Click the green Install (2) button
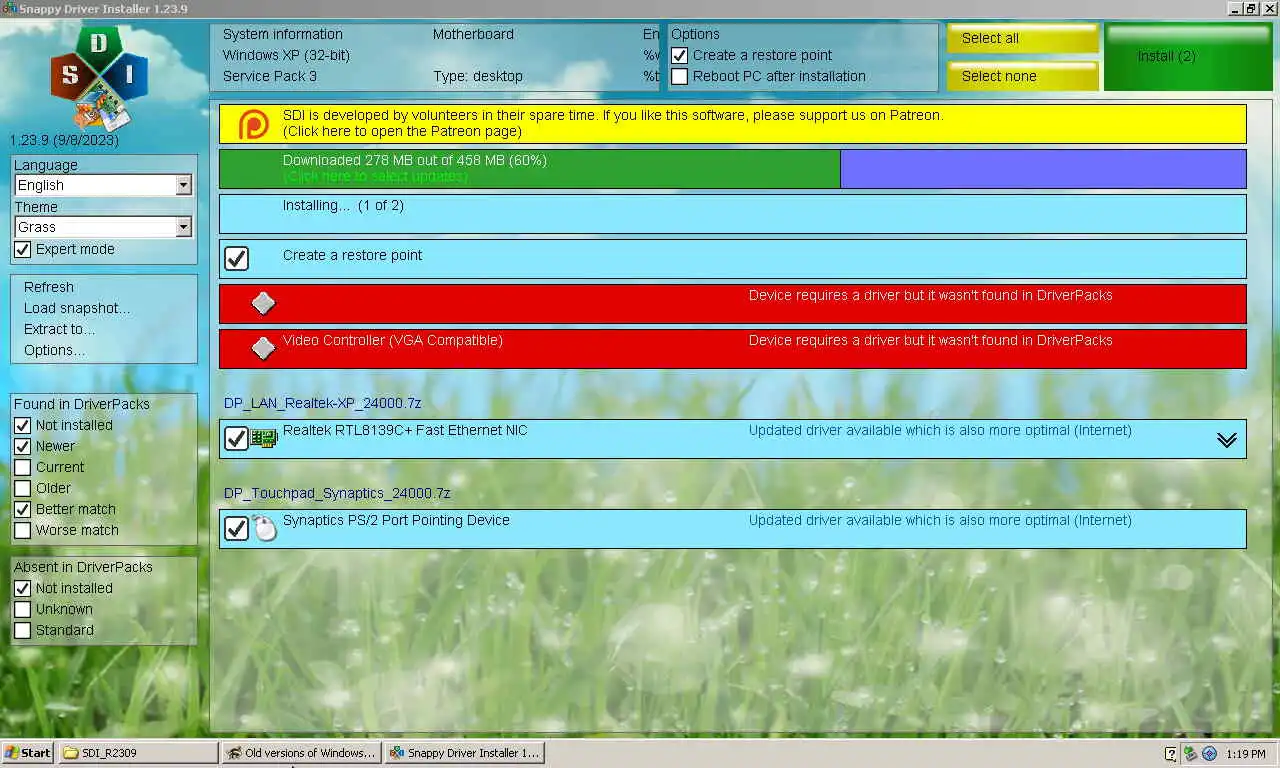Image resolution: width=1280 pixels, height=768 pixels. click(x=1188, y=57)
